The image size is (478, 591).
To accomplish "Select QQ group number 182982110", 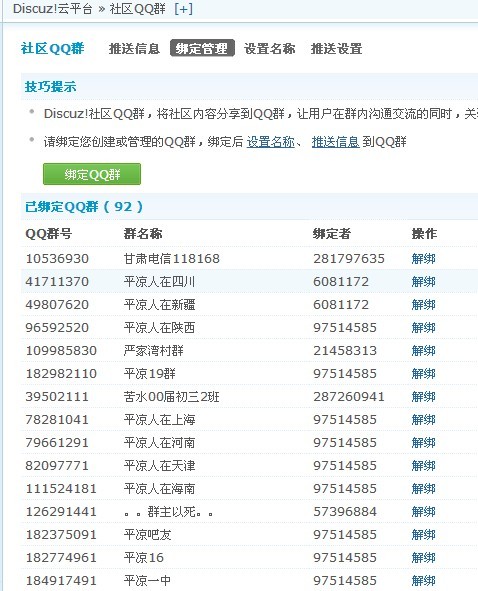I will [61, 374].
